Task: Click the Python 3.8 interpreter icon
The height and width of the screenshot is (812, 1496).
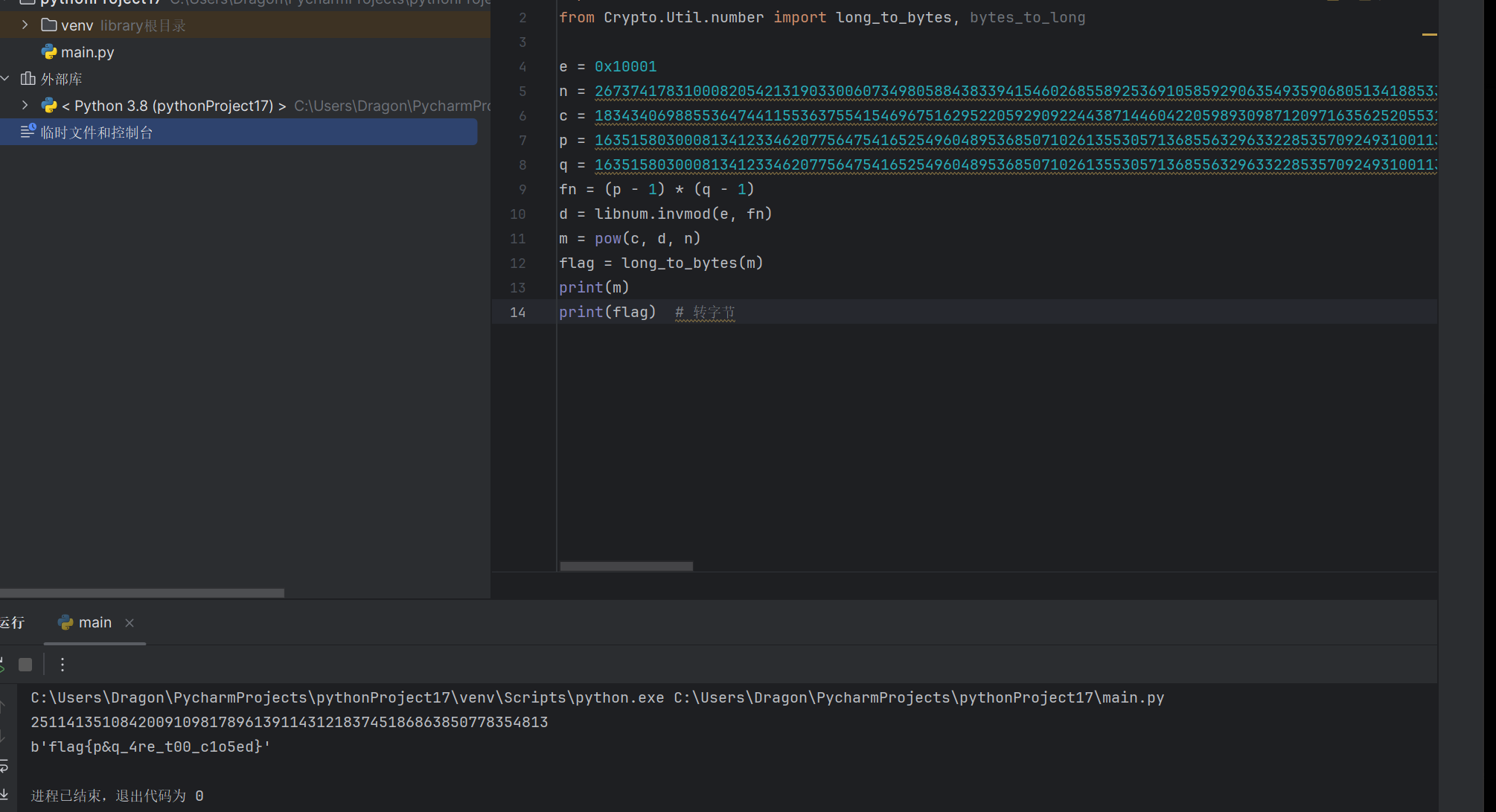Action: (x=49, y=106)
